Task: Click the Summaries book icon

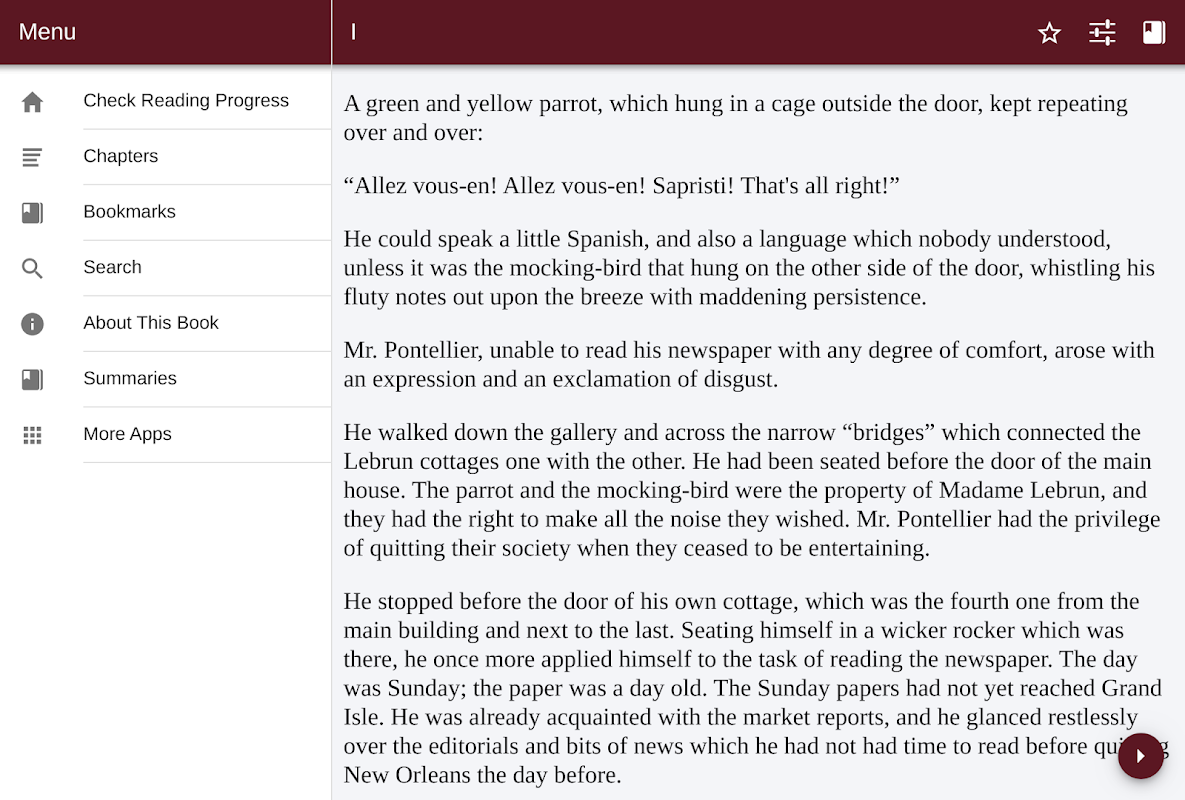Action: tap(32, 379)
